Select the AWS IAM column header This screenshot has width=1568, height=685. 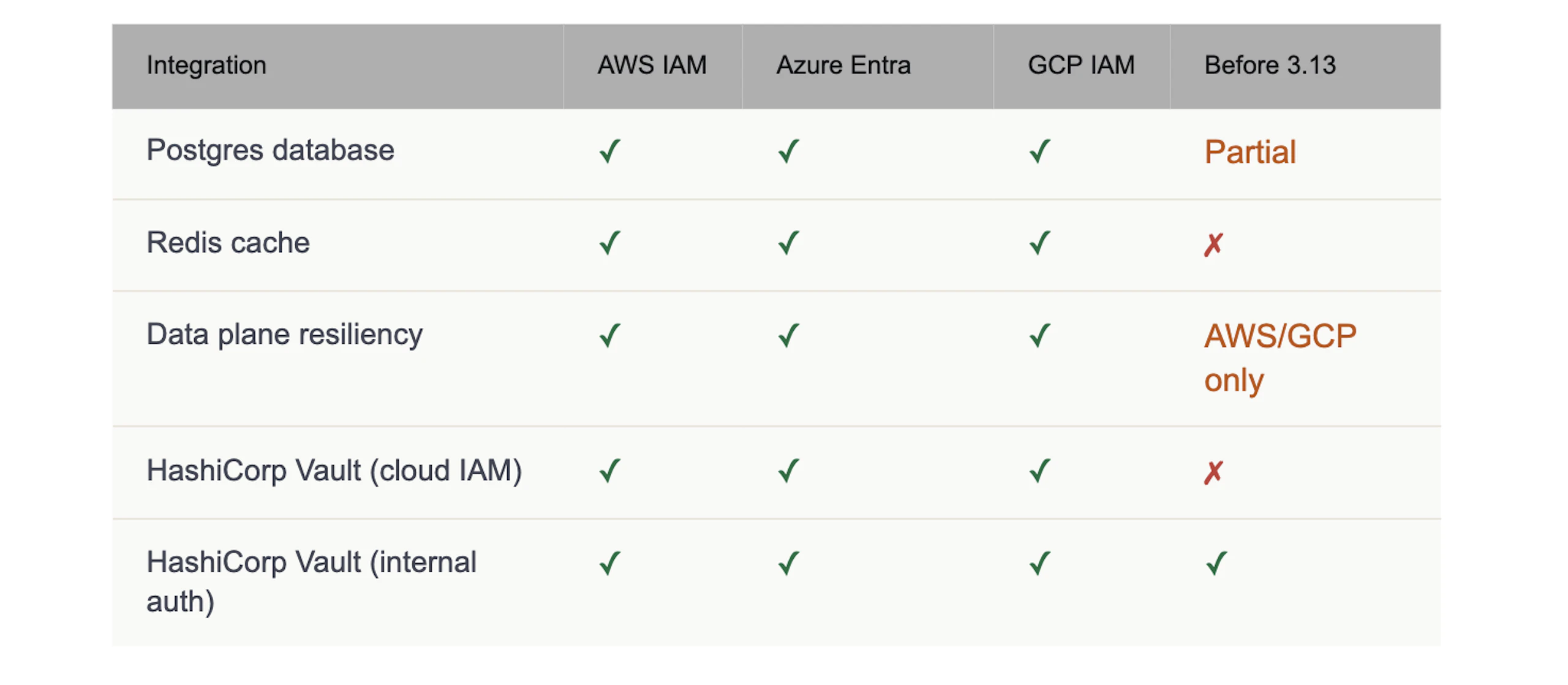[x=652, y=66]
